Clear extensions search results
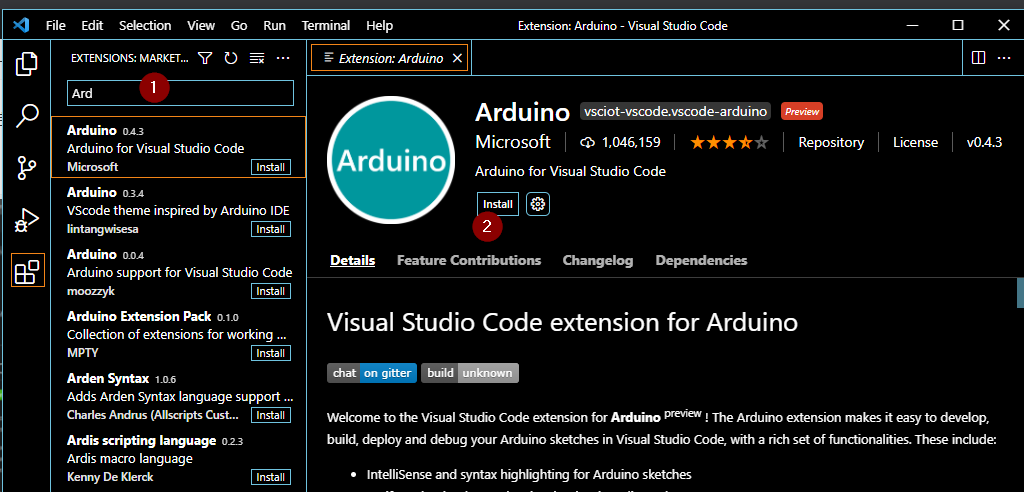Screen dimensions: 1024x492 [257, 59]
